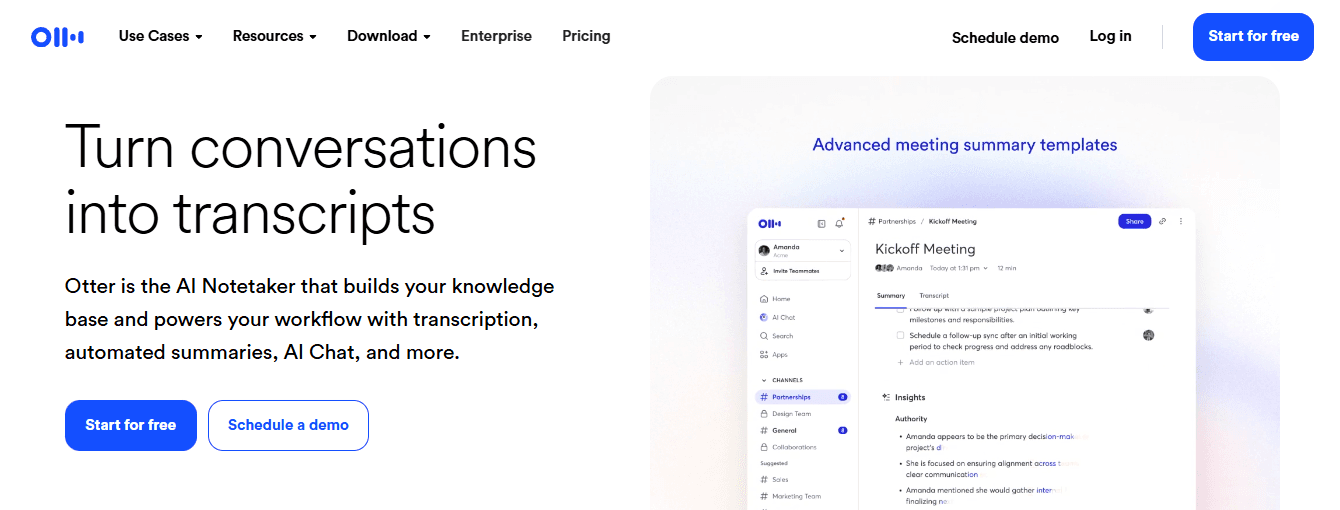
Task: Click the plus icon beside Add an action item
Action: [900, 362]
